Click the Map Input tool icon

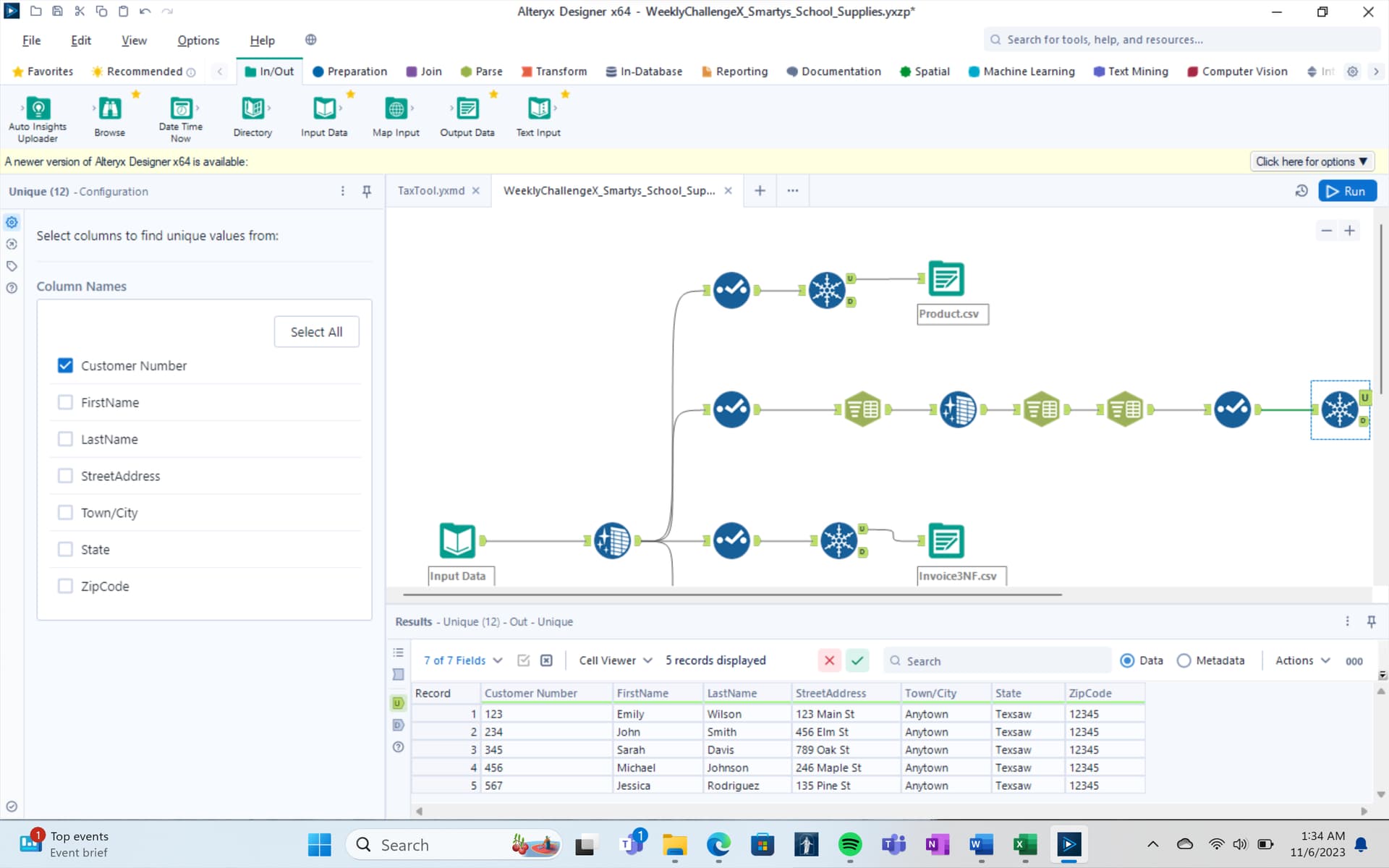[x=396, y=109]
